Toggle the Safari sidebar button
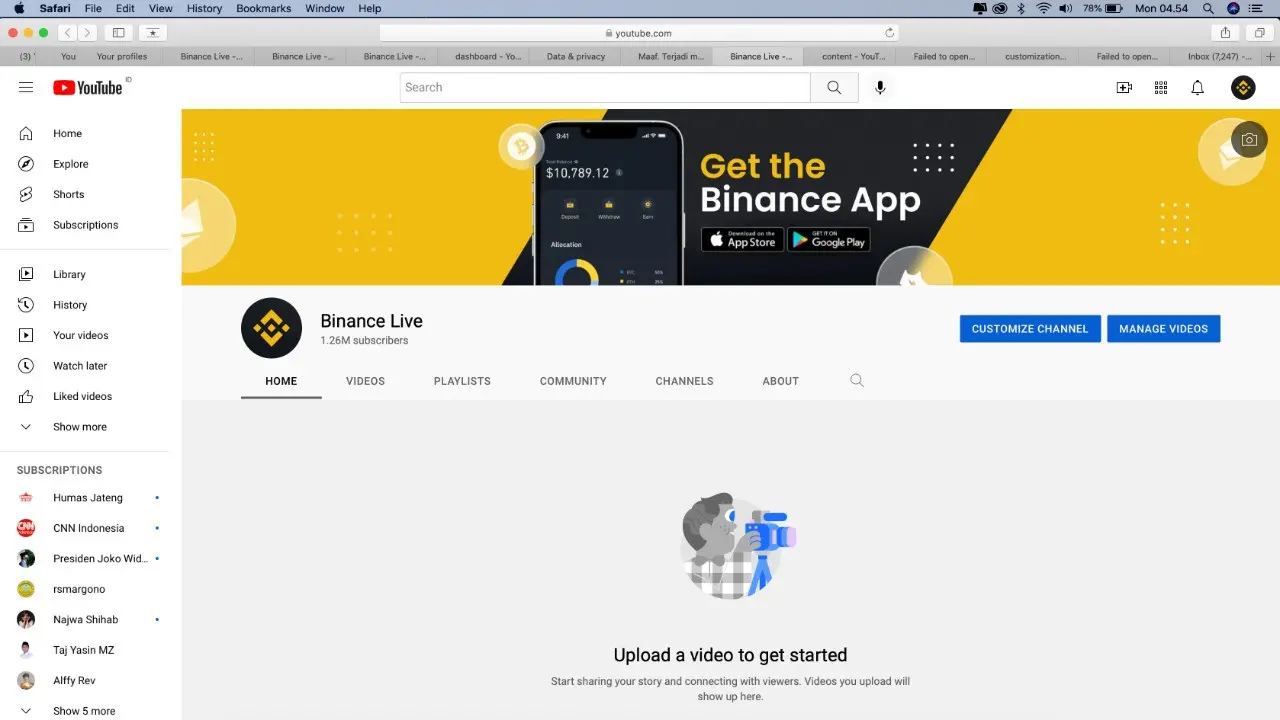The image size is (1280, 720). (x=118, y=33)
